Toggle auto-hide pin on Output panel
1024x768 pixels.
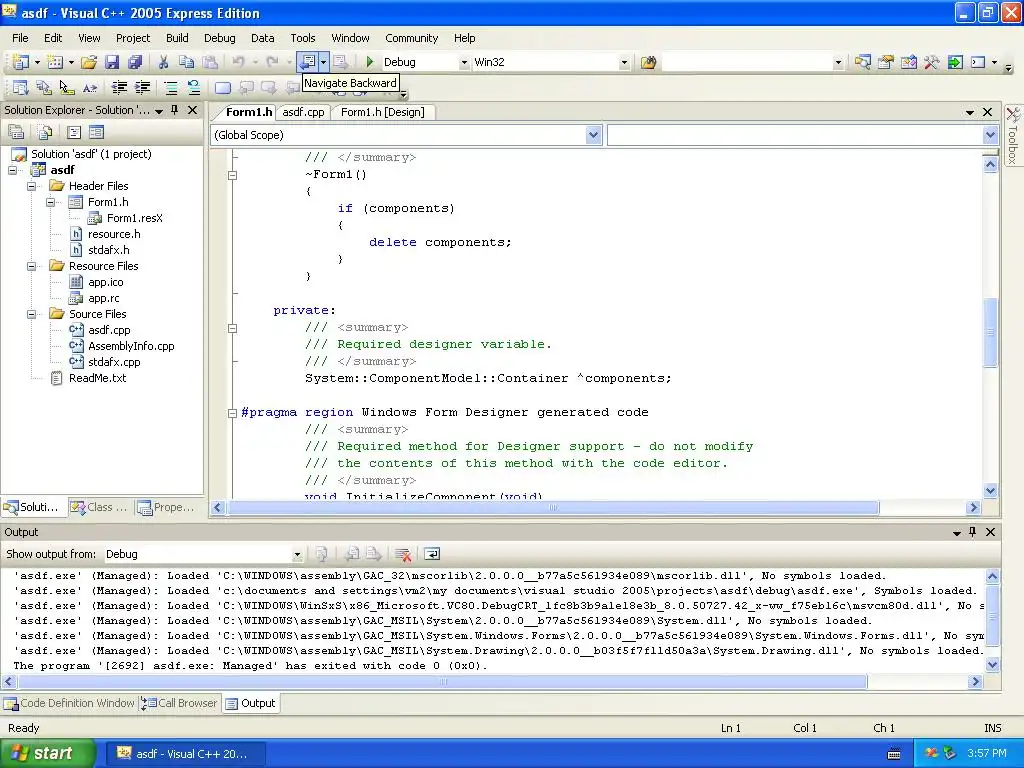click(x=972, y=532)
